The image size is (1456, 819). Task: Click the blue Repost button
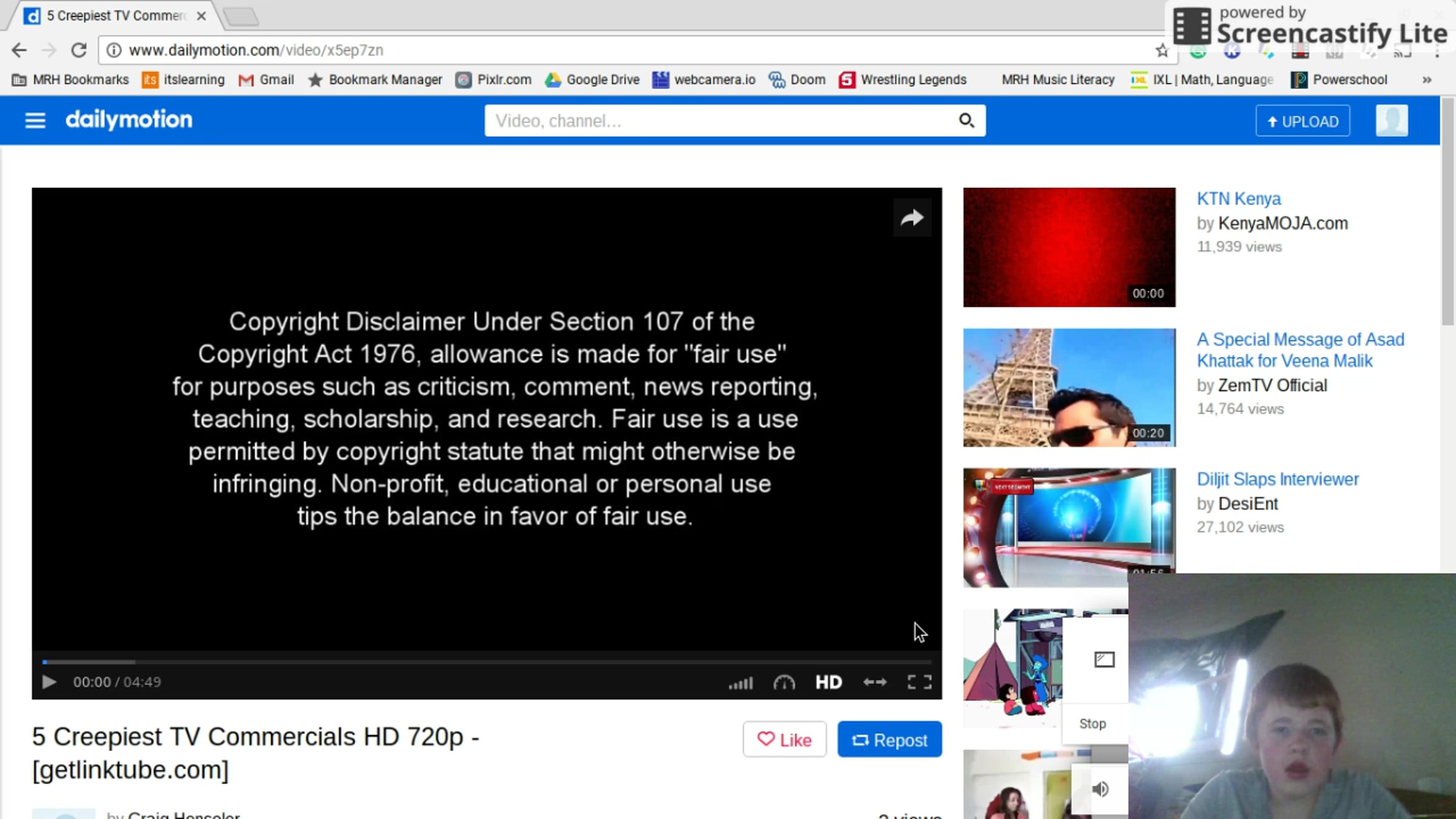(x=889, y=740)
